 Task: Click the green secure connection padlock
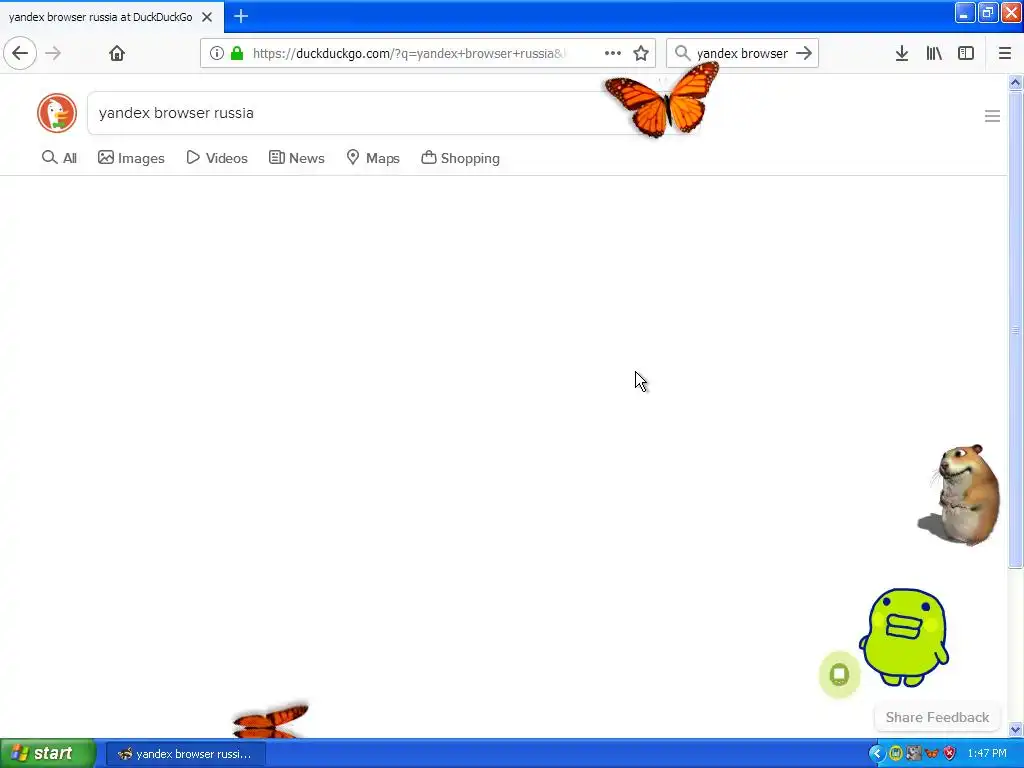coord(237,54)
